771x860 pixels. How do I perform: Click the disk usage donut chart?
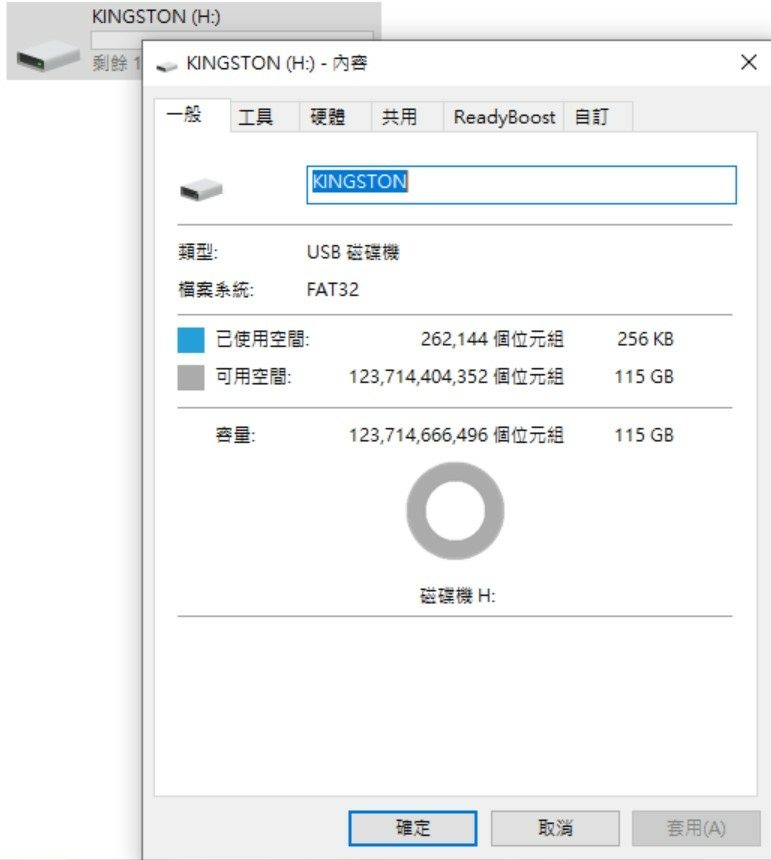pos(455,511)
